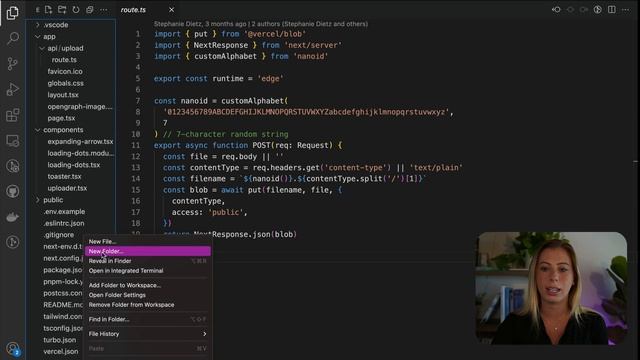Open the opengraph-image file
Image resolution: width=640 pixels, height=360 pixels.
pos(80,107)
